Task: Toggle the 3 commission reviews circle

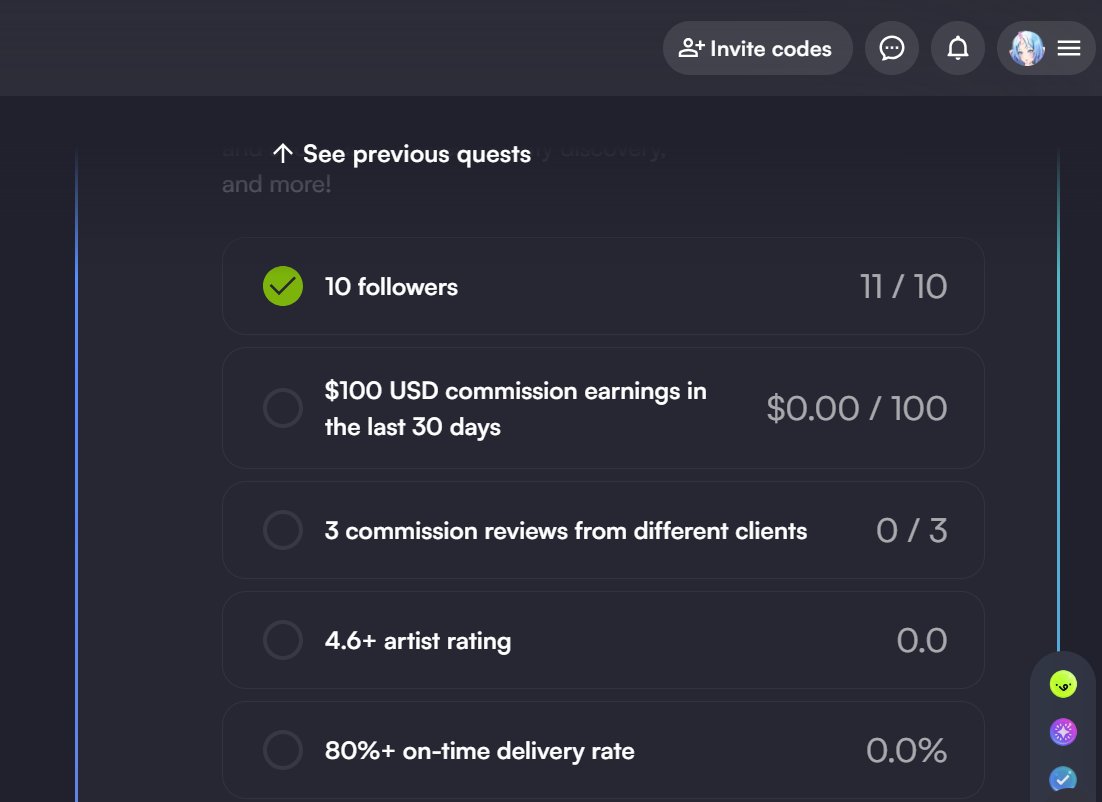Action: pos(283,530)
